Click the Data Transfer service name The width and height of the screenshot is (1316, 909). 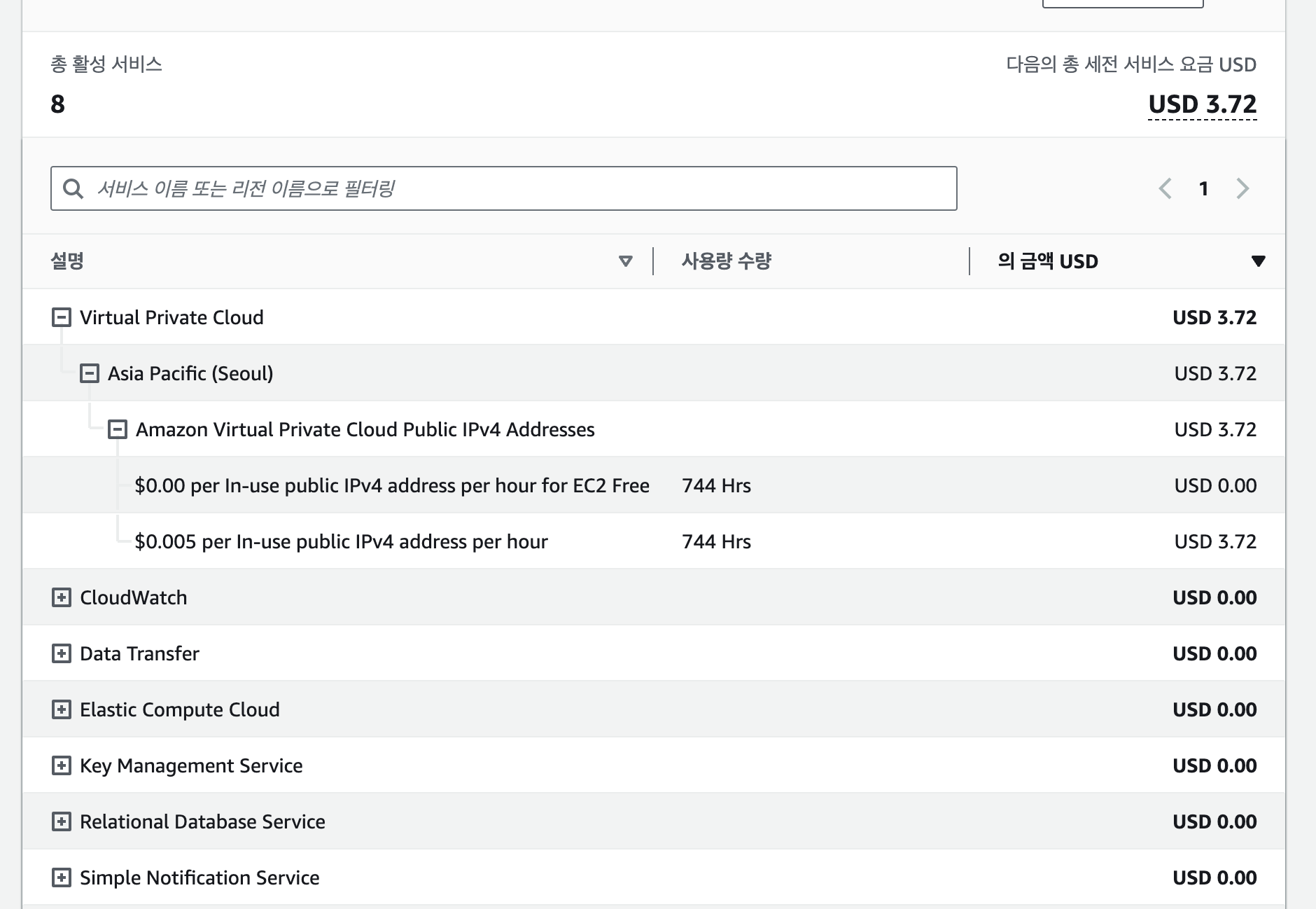tap(139, 653)
